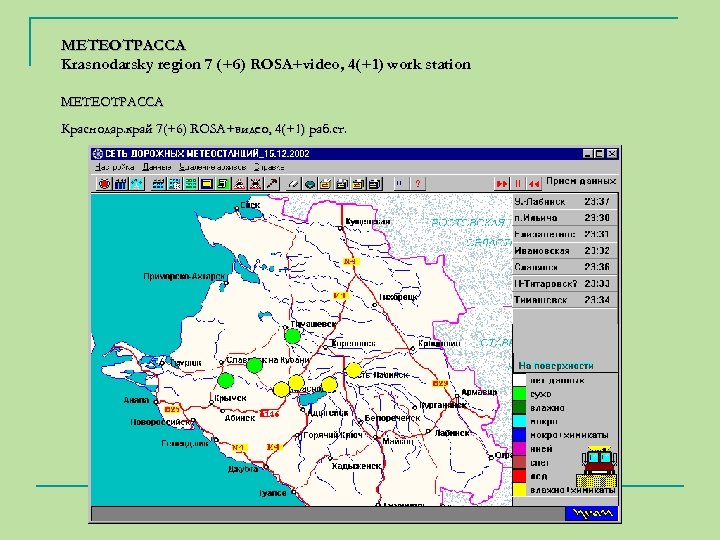Click the dotted grid table toolbar icon

coord(174,184)
